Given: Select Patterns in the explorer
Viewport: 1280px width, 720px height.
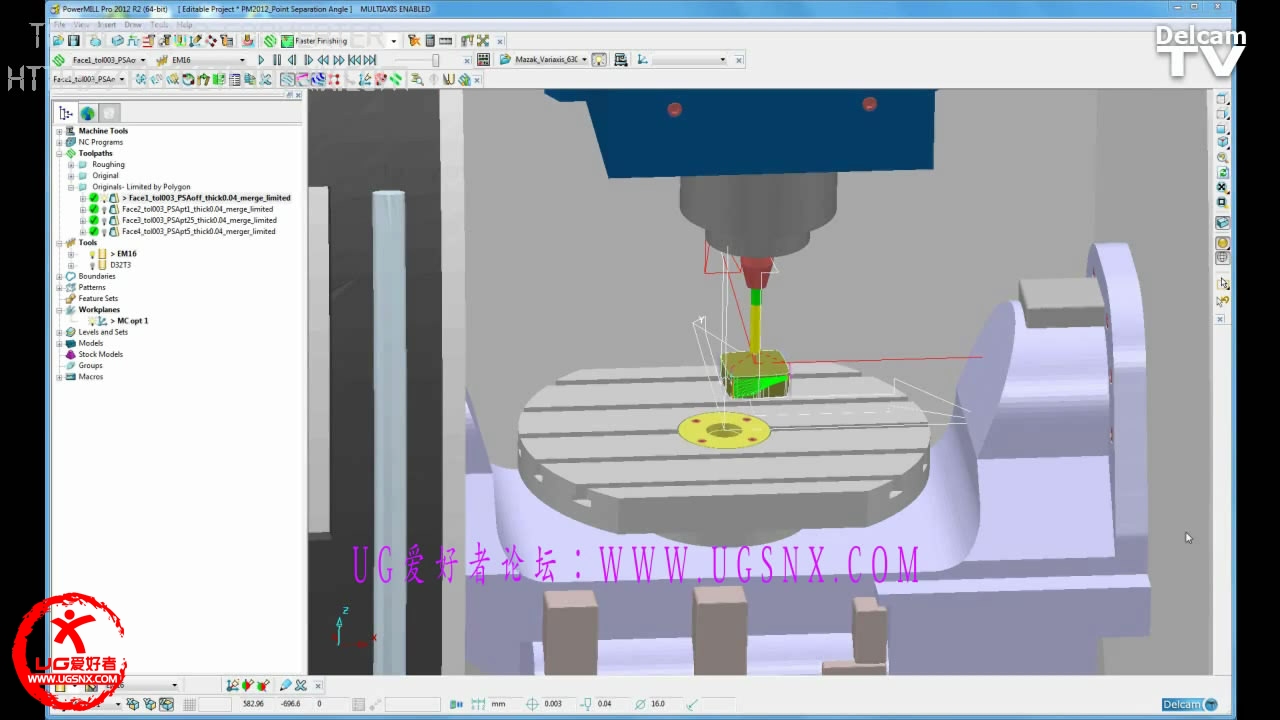Looking at the screenshot, I should point(92,287).
